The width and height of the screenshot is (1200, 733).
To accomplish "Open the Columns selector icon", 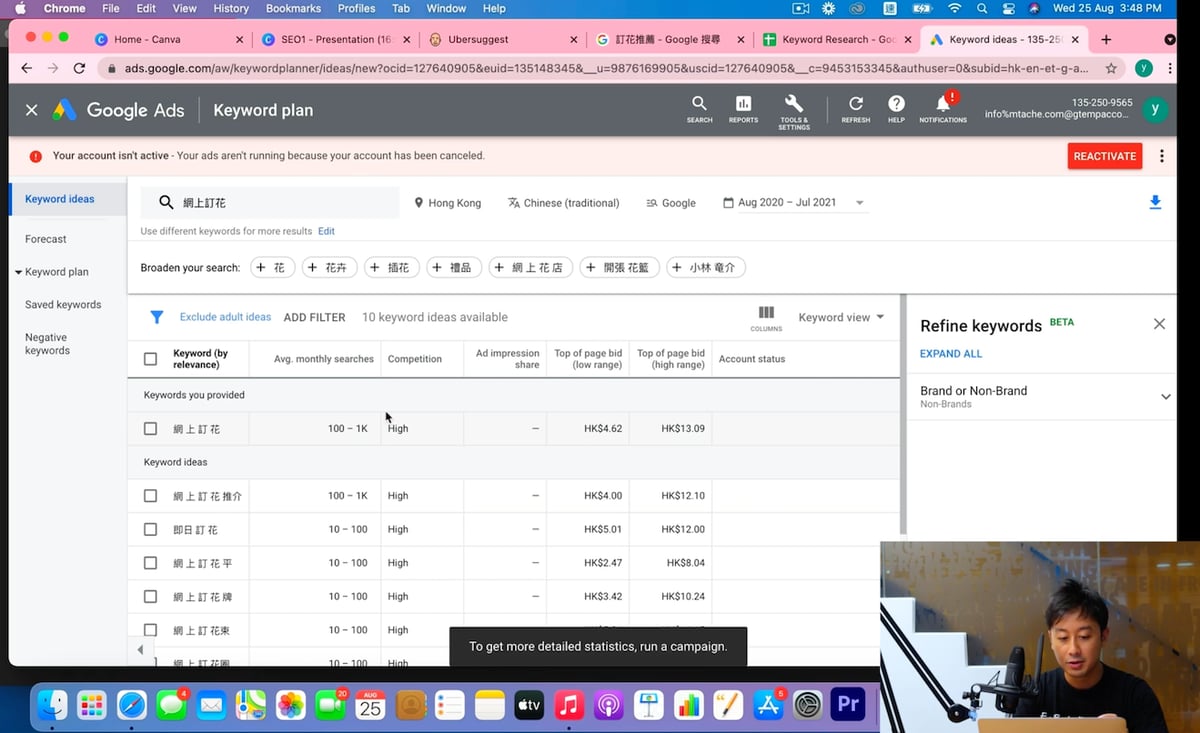I will tap(766, 314).
